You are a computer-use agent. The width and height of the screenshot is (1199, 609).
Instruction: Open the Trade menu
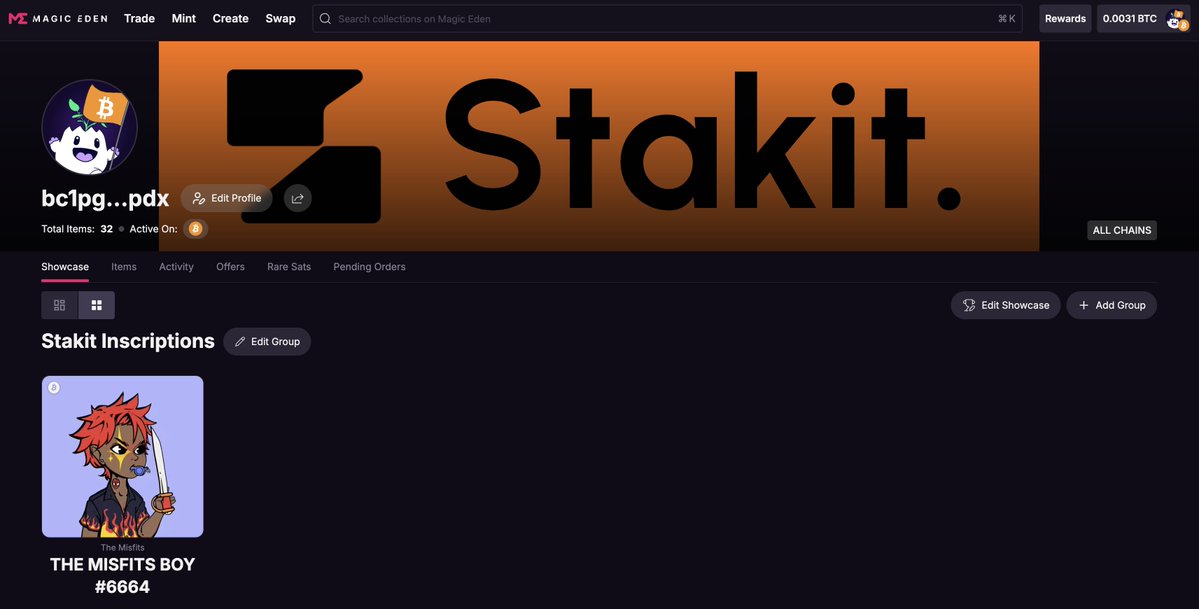click(x=139, y=18)
